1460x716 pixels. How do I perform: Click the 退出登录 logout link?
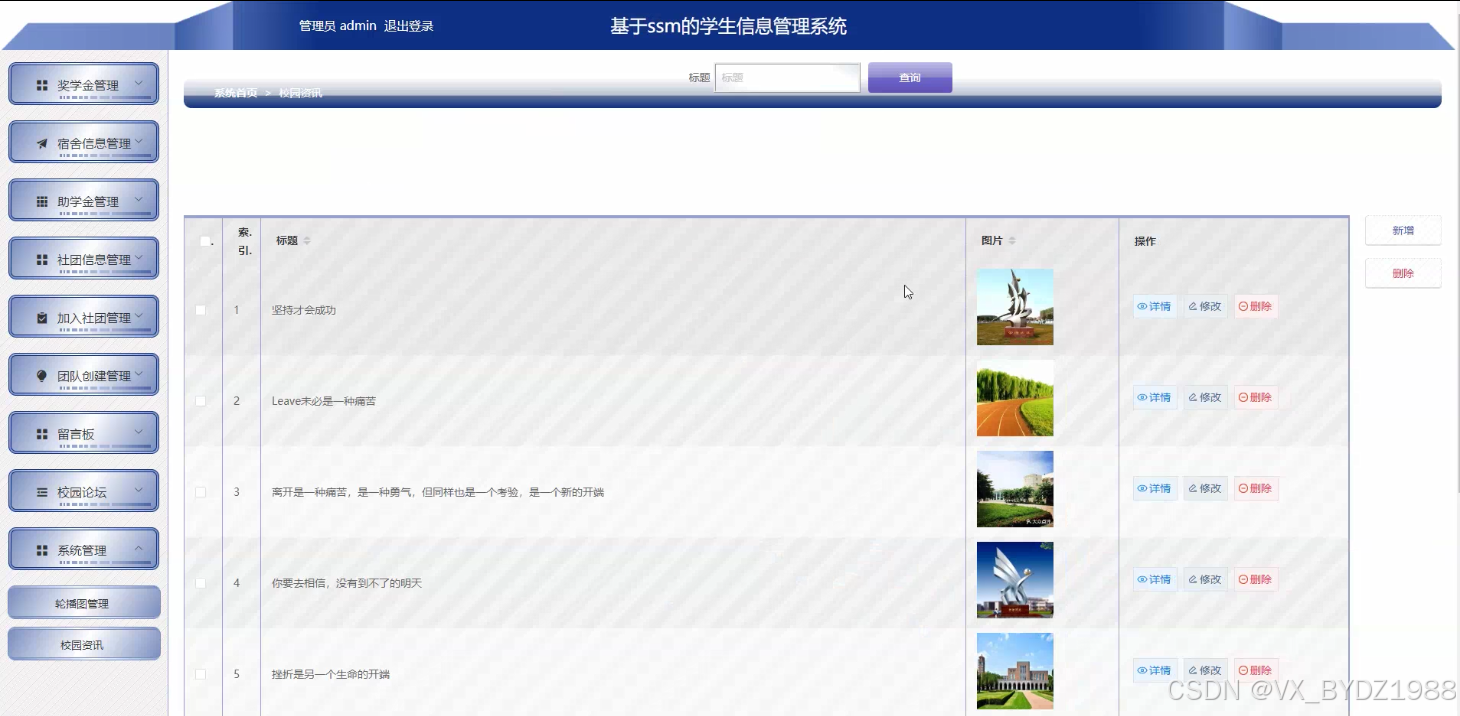[409, 26]
